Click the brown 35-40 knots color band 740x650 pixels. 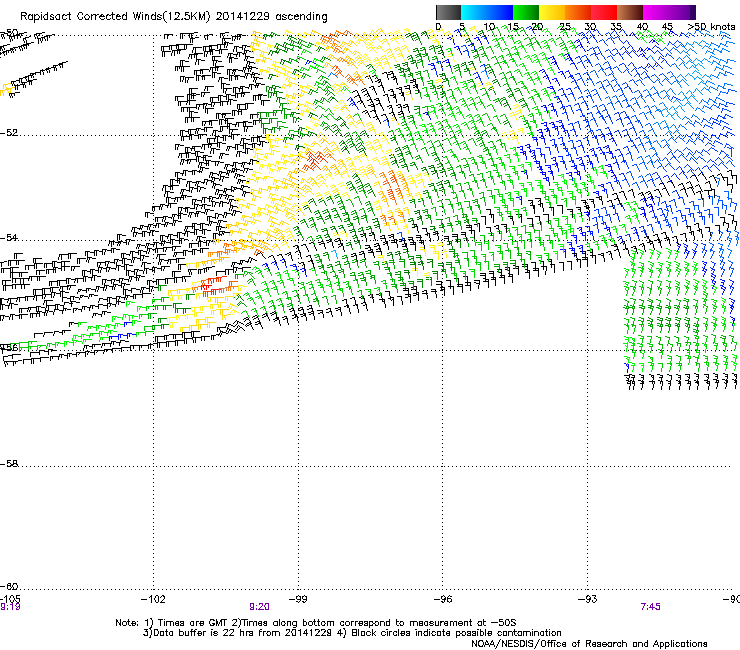[630, 12]
